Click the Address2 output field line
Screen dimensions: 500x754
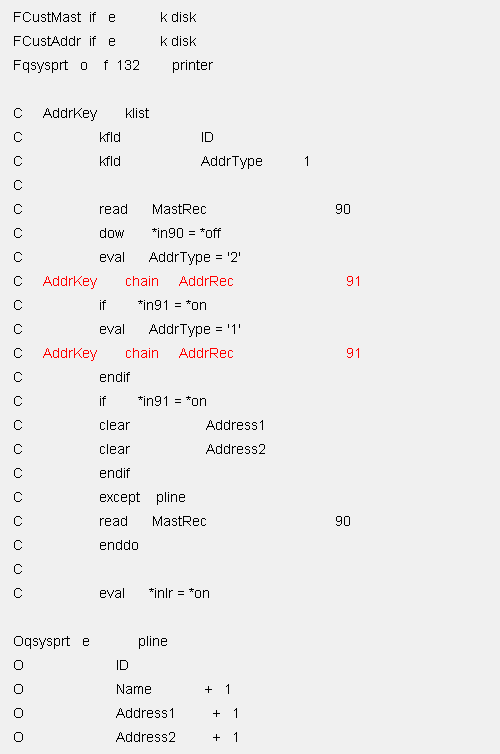(x=126, y=737)
